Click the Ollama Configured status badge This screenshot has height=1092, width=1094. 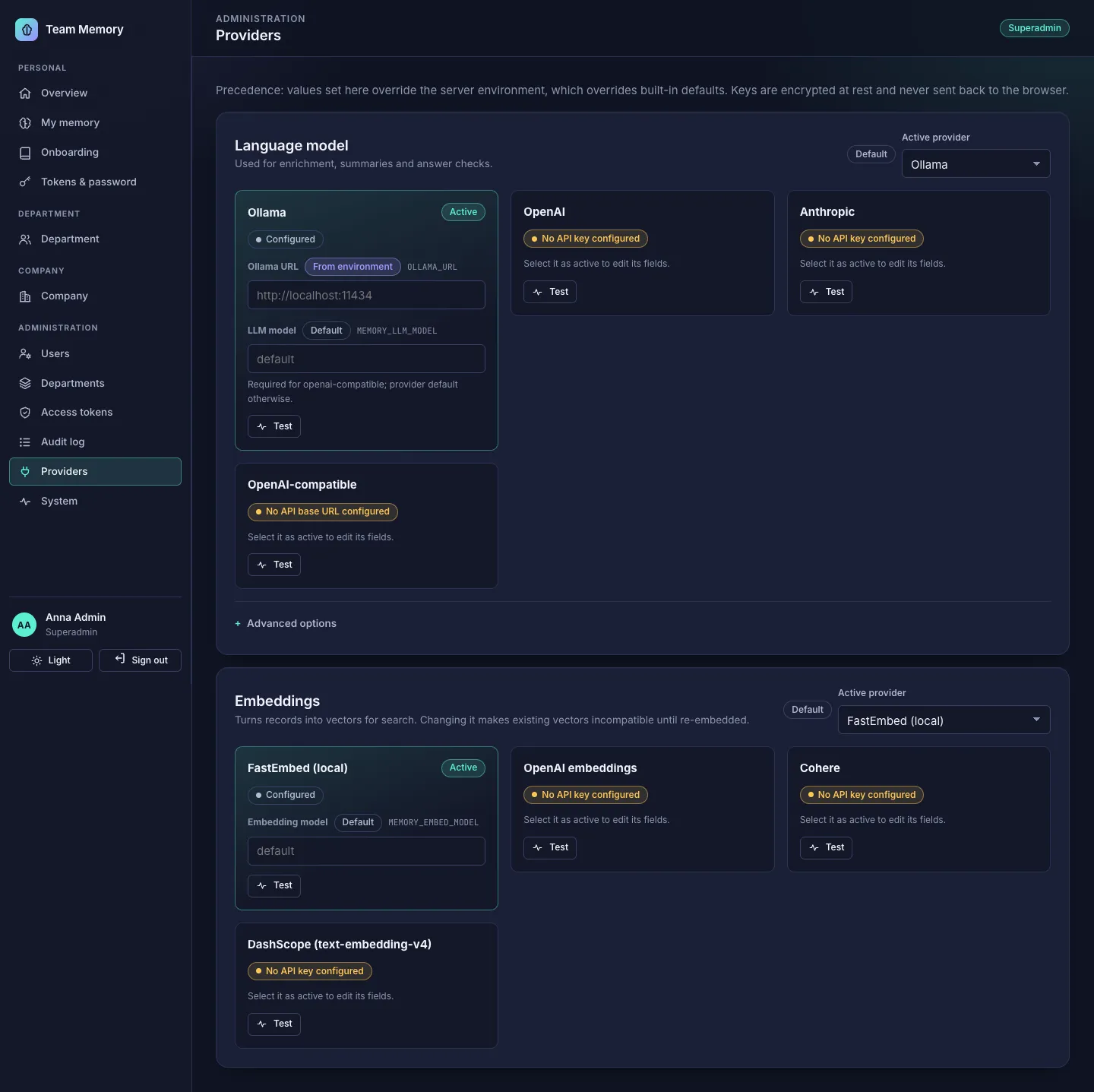[x=286, y=239]
